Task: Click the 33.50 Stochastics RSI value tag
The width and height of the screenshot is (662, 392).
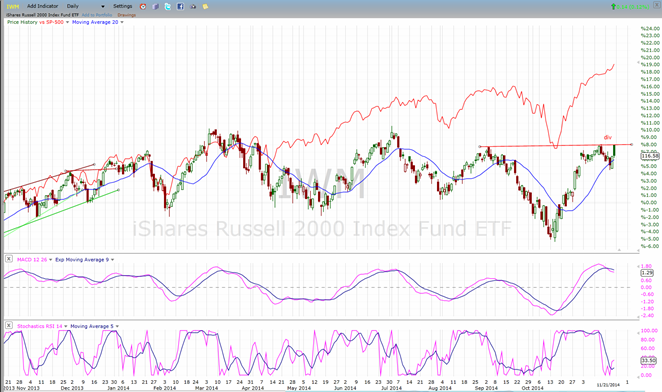Action: [x=648, y=361]
